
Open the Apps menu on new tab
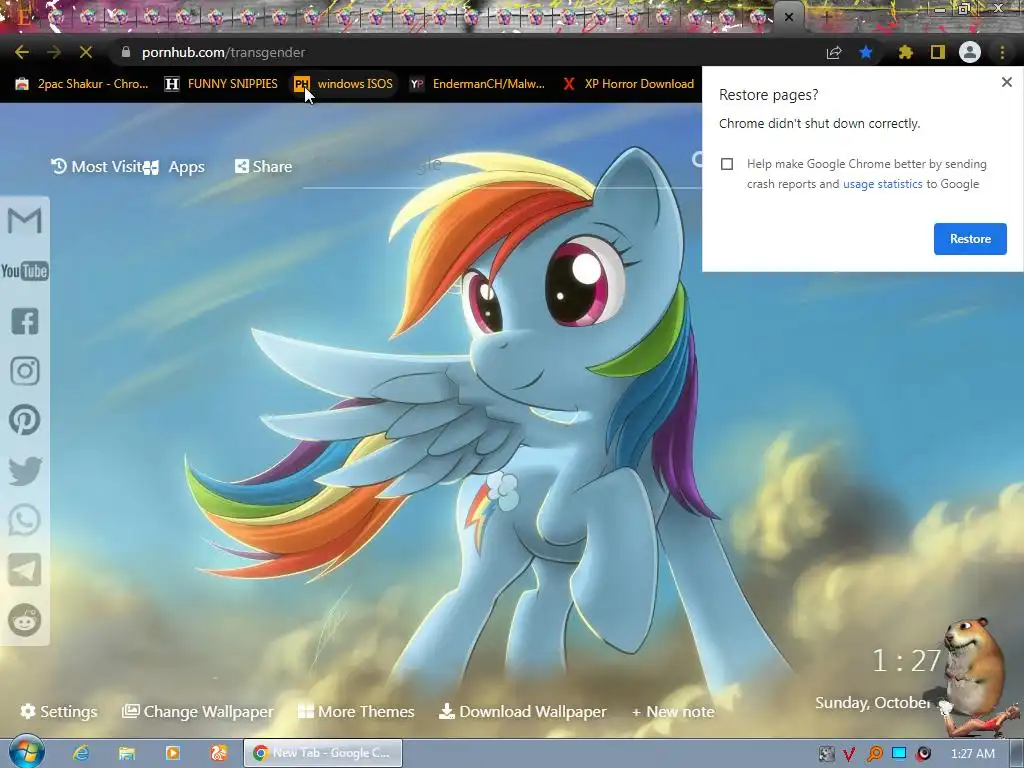tap(175, 167)
